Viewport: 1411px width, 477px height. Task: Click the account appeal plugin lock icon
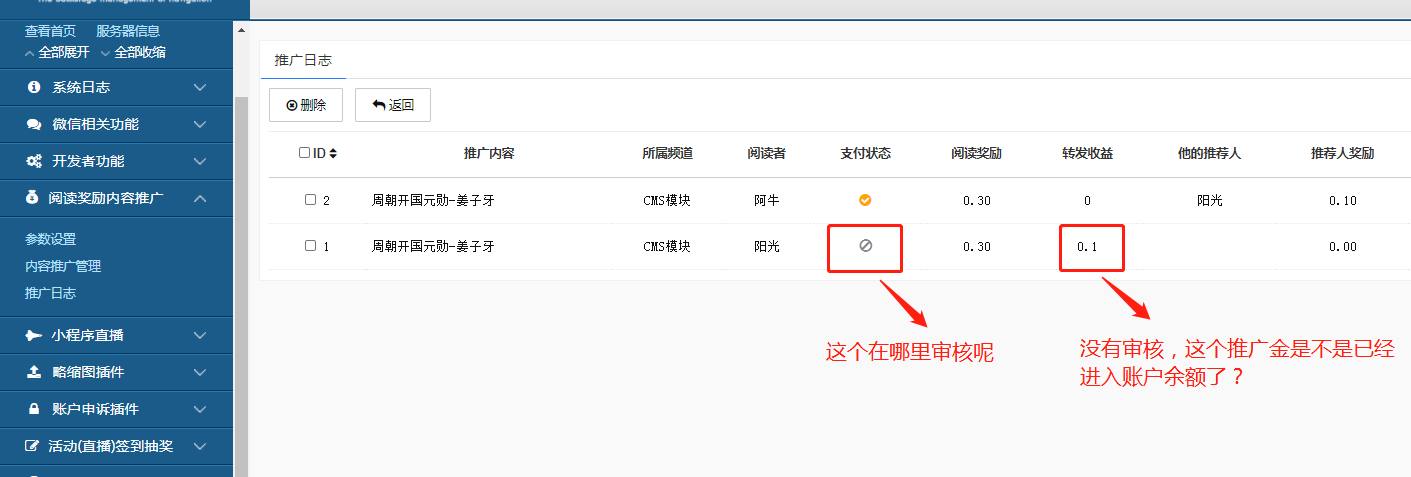tap(34, 409)
